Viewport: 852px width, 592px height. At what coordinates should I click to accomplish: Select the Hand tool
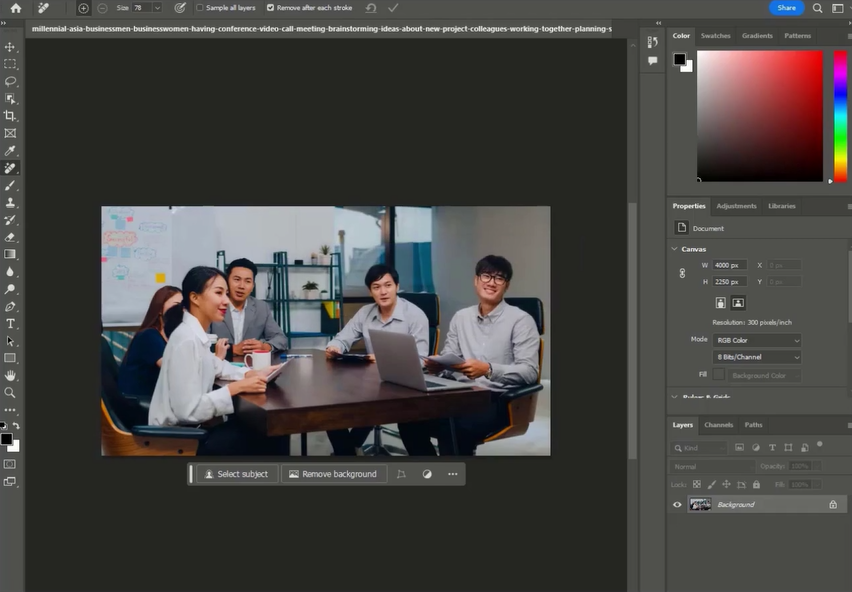click(10, 375)
